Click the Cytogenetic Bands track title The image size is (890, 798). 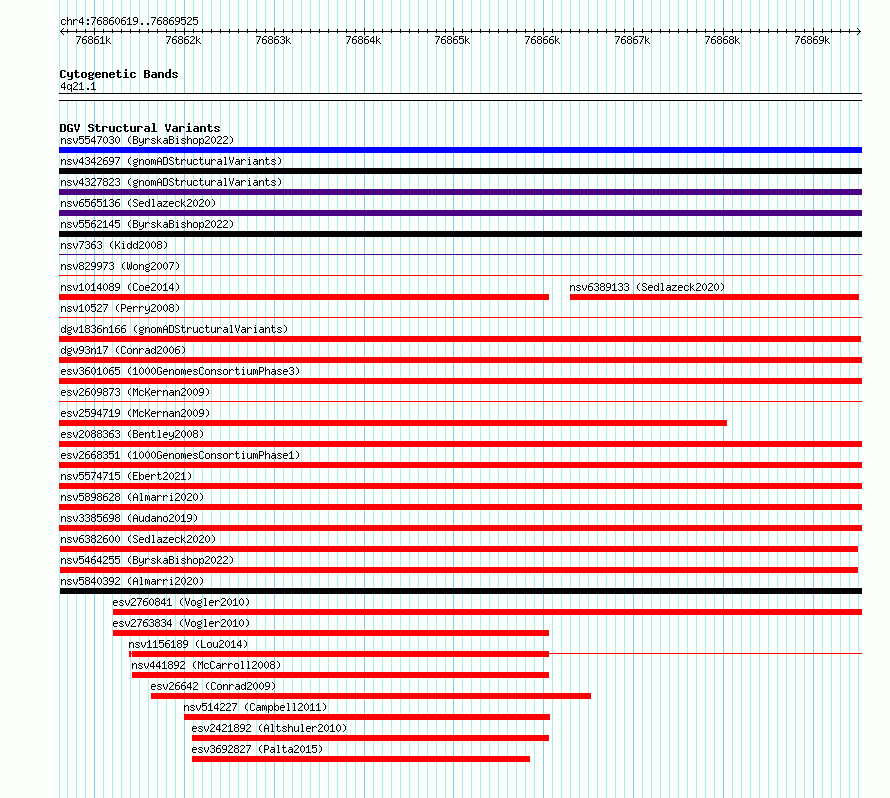point(119,74)
